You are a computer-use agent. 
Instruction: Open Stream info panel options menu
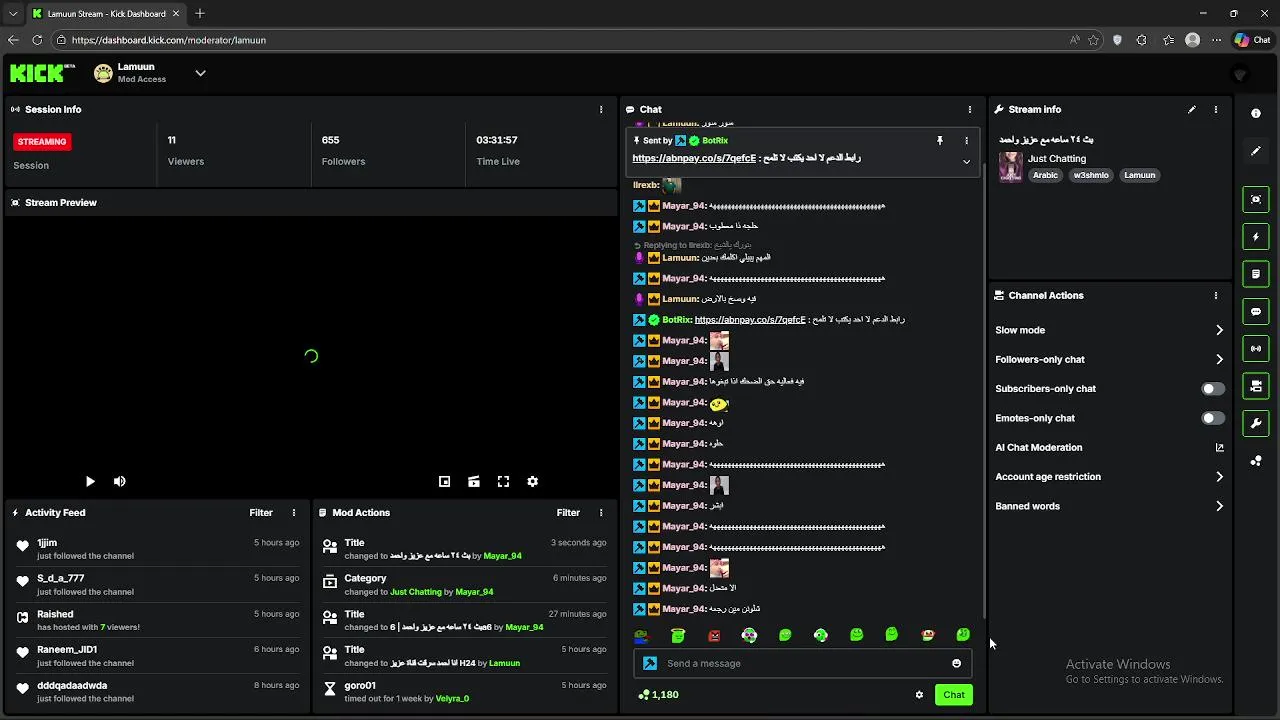pyautogui.click(x=1216, y=109)
